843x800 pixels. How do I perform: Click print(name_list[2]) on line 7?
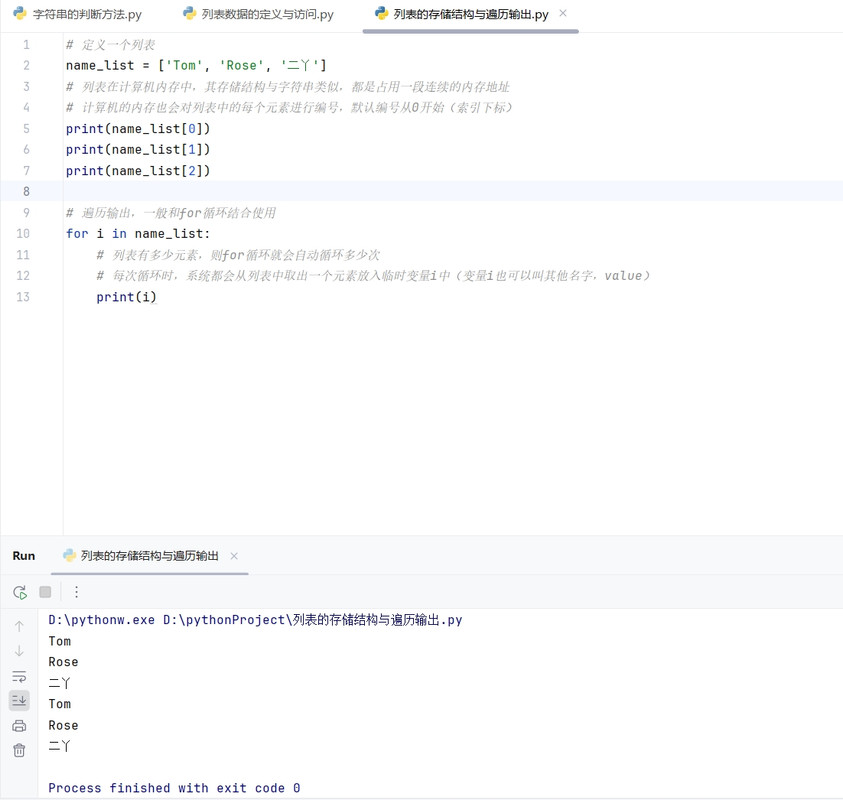point(138,171)
